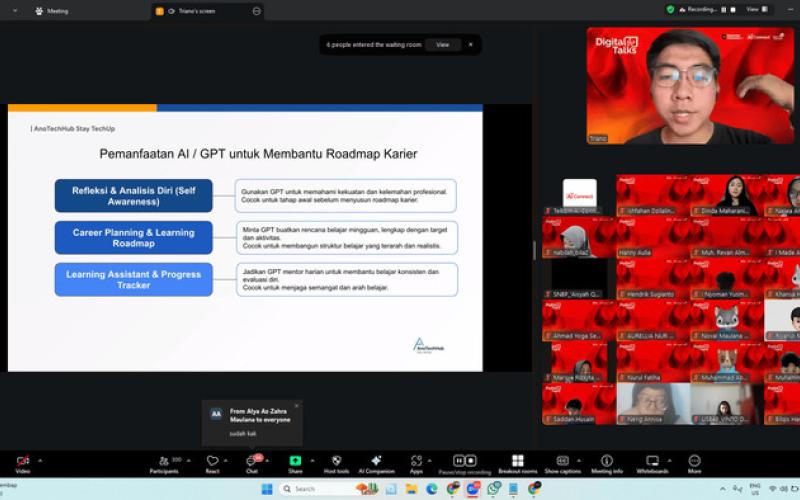Image resolution: width=800 pixels, height=500 pixels.
Task: Expand the arrow next to Share
Action: coord(312,457)
